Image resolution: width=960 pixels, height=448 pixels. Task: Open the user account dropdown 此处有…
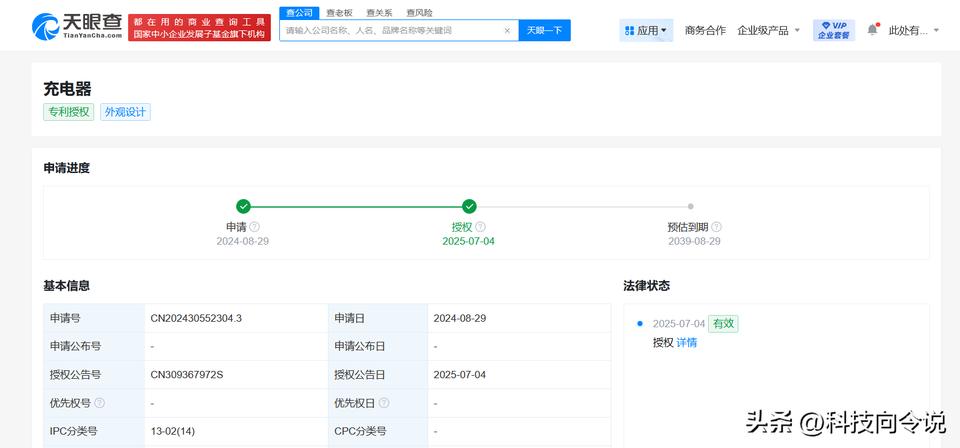tap(913, 30)
